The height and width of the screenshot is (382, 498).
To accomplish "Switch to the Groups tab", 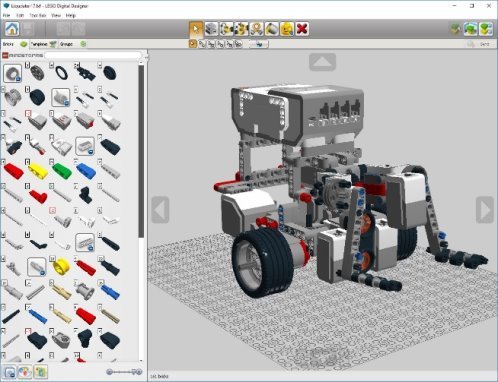I will tap(72, 44).
